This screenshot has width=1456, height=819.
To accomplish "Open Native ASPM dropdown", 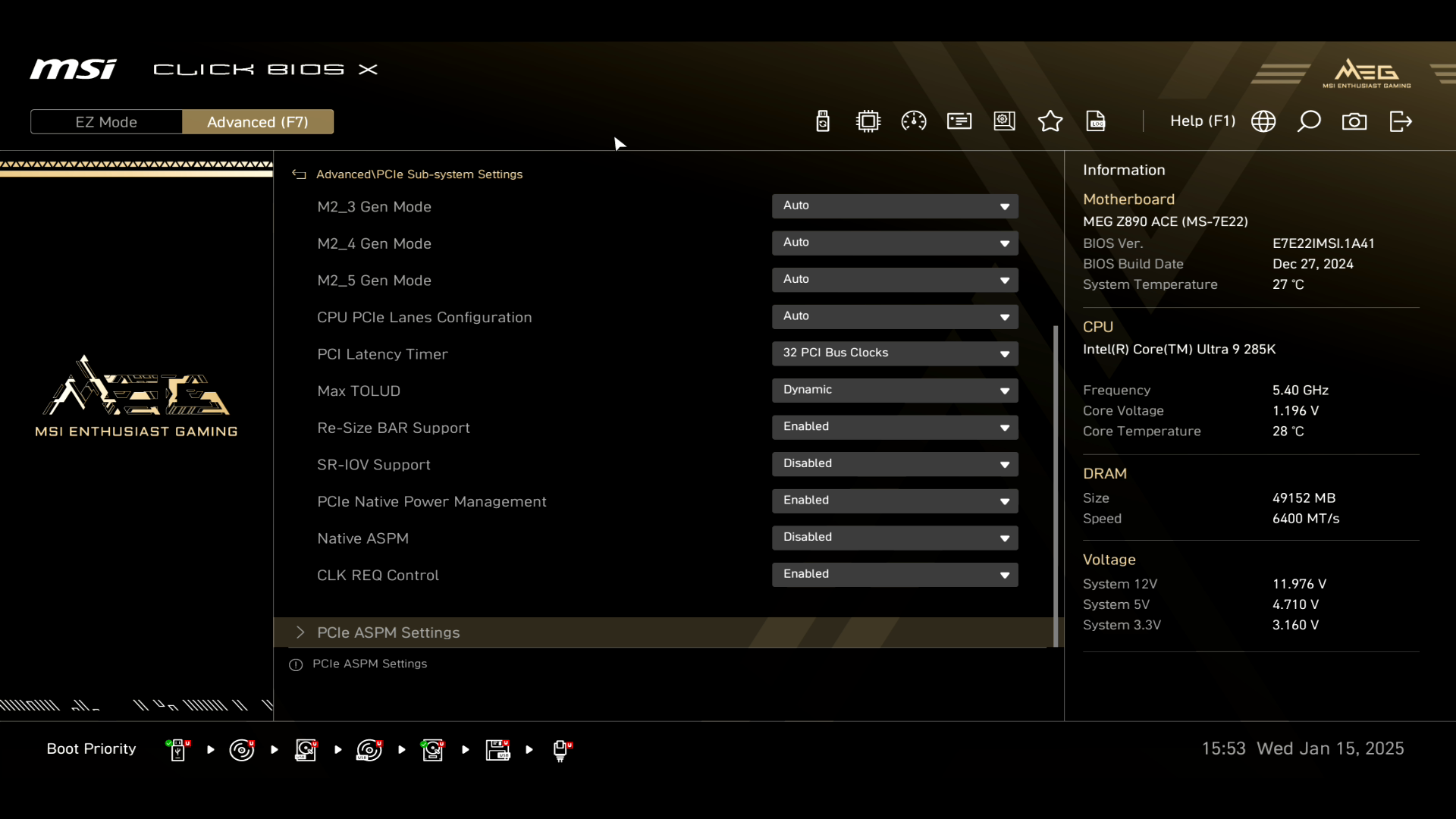I will coord(895,538).
